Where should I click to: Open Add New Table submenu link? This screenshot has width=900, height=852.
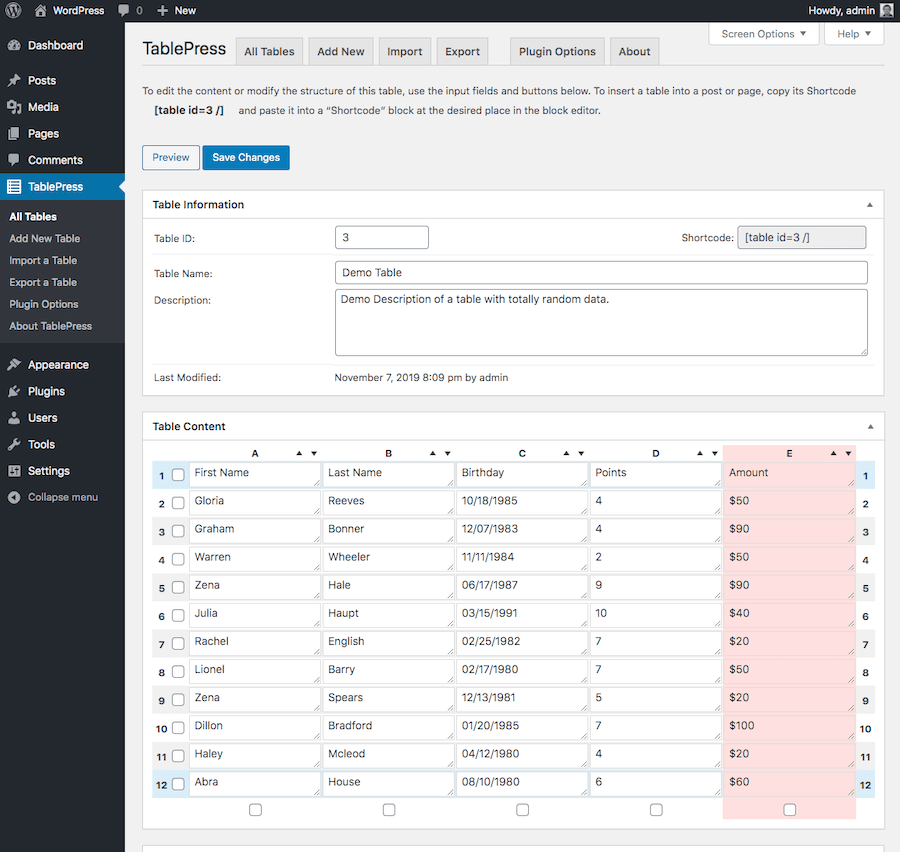pos(45,238)
